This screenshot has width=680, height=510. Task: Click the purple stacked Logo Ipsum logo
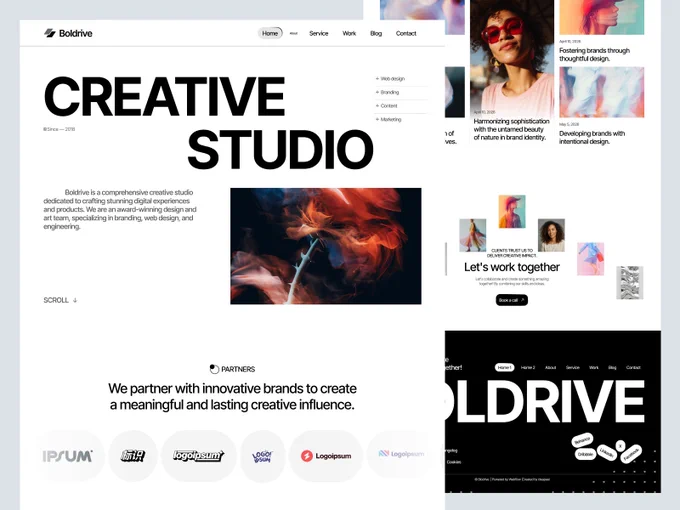tap(262, 457)
